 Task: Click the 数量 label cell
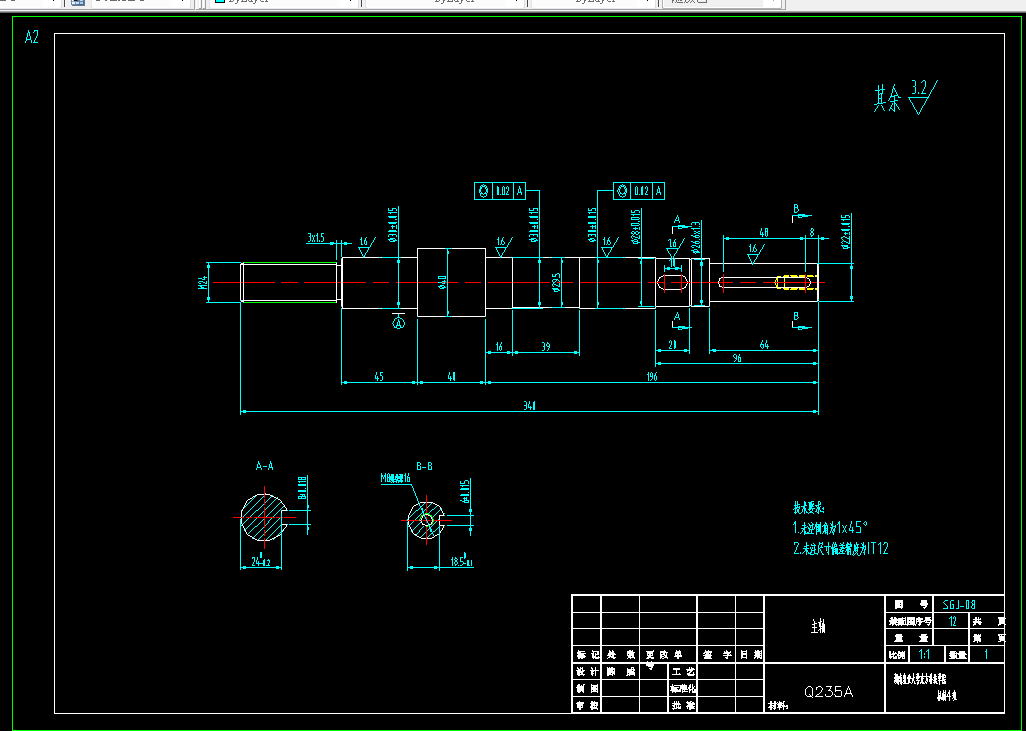tap(958, 654)
